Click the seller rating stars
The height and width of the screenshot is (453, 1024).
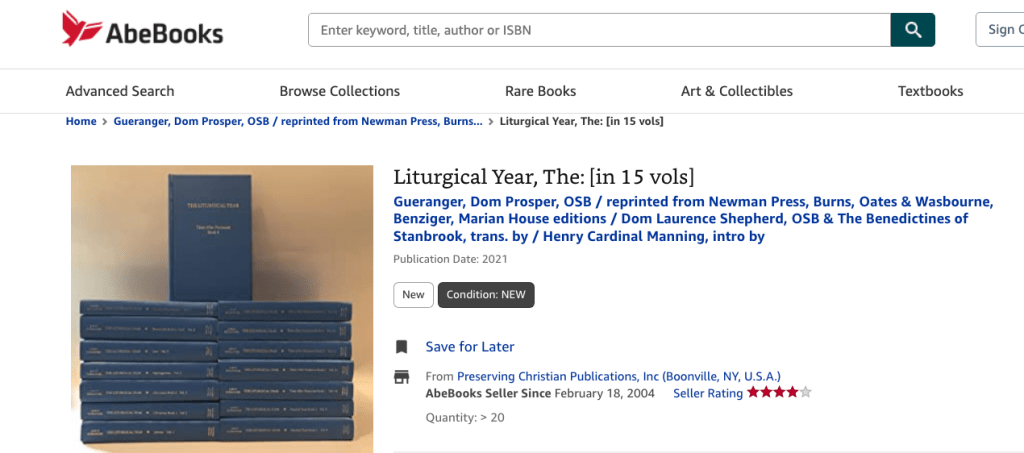point(778,393)
